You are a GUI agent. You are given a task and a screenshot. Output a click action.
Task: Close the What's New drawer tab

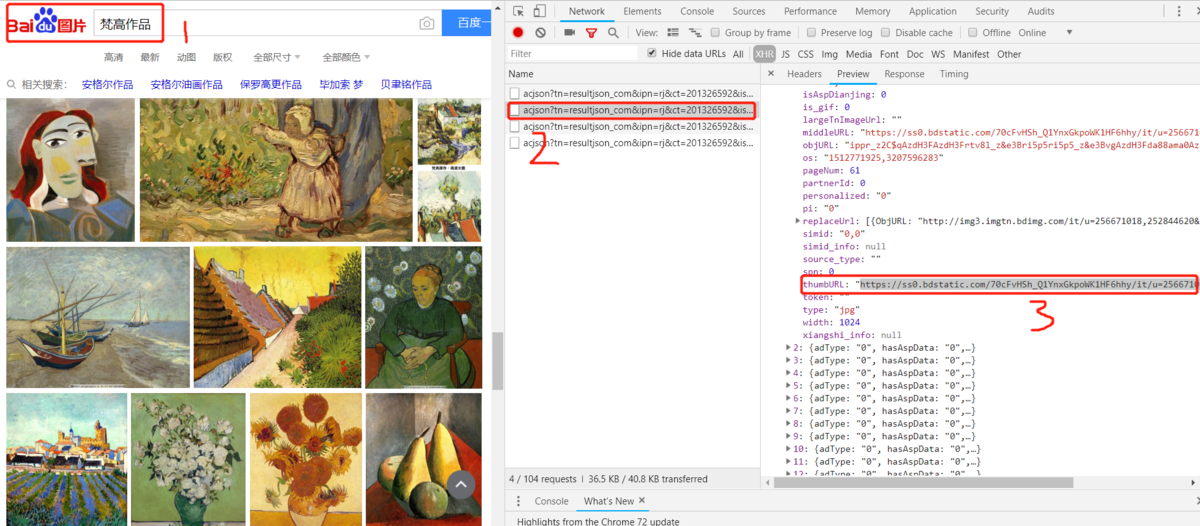[x=642, y=500]
